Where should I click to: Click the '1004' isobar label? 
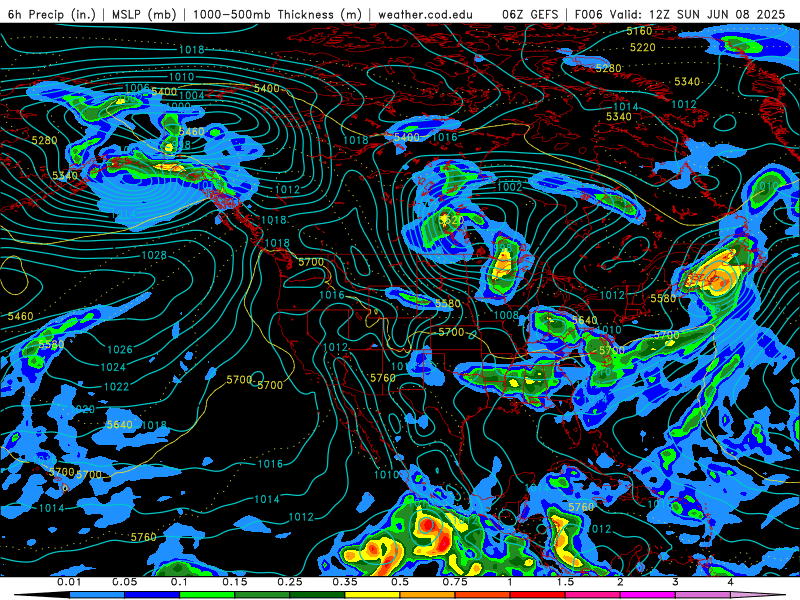(191, 95)
